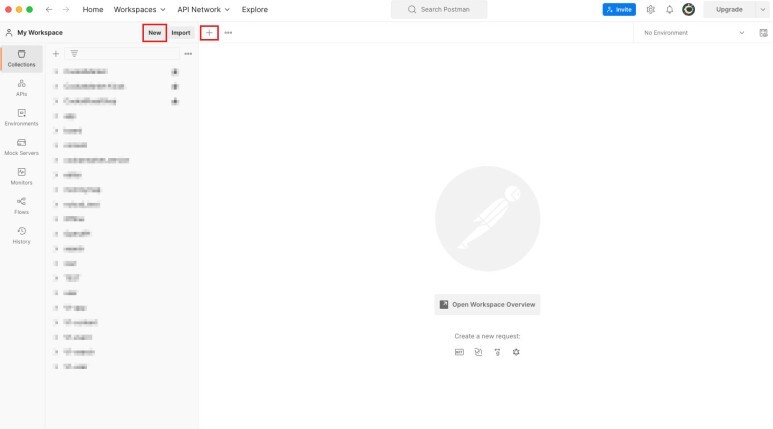This screenshot has width=773, height=429.
Task: Click the Import button
Action: point(181,33)
